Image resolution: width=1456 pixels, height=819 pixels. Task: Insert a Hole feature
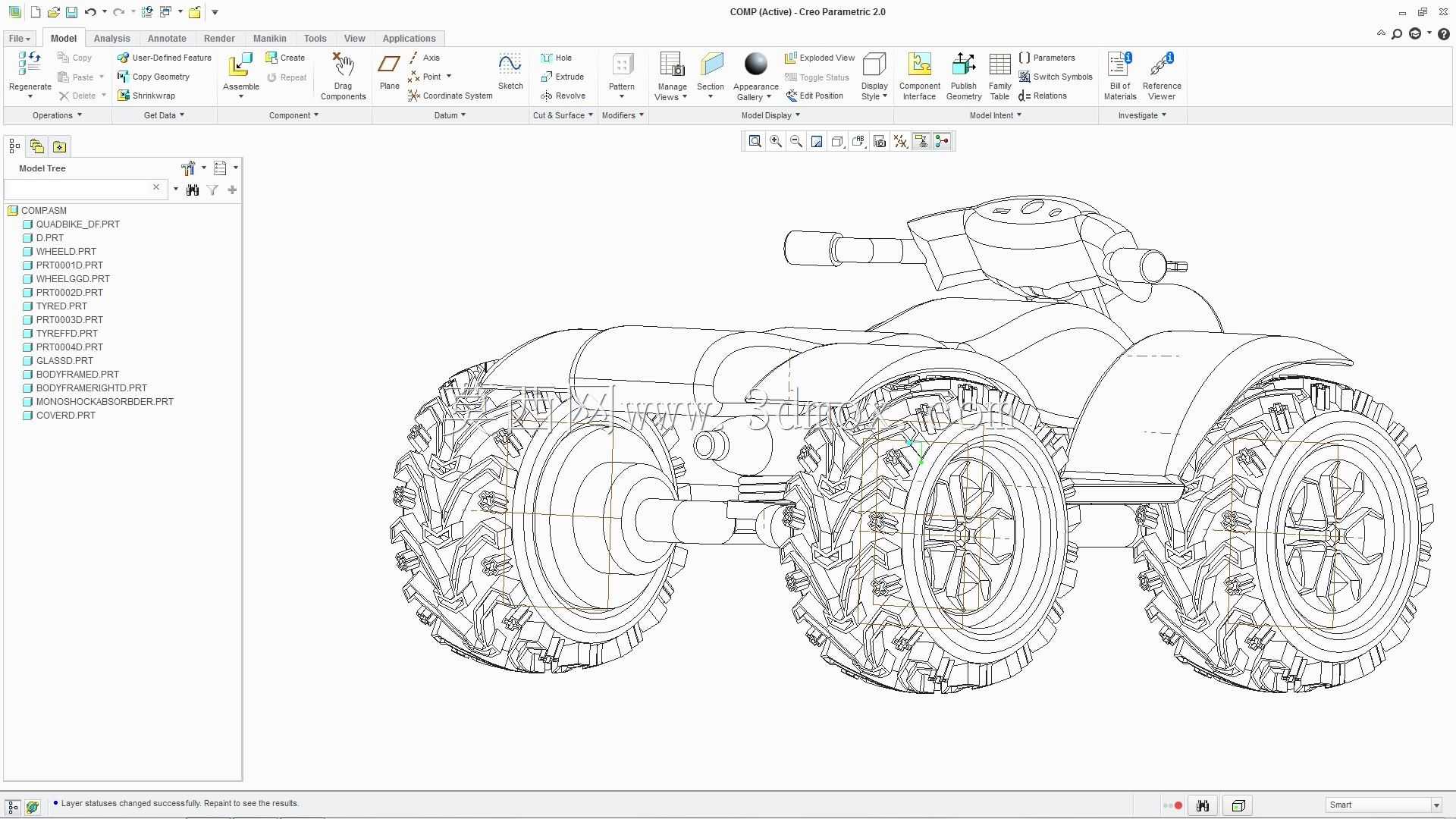557,58
